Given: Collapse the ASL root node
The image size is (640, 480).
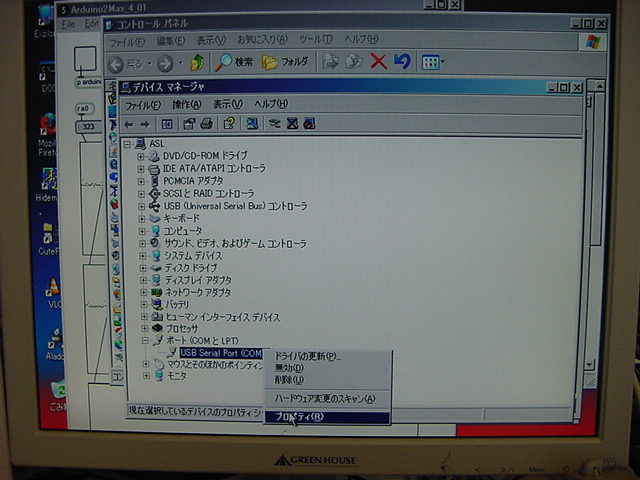Looking at the screenshot, I should 127,144.
